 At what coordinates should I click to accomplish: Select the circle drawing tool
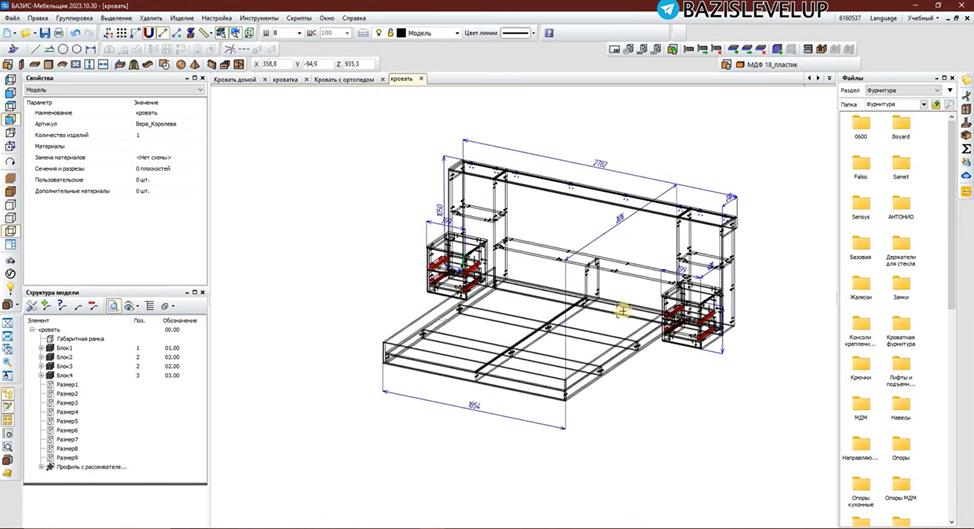pyautogui.click(x=63, y=49)
